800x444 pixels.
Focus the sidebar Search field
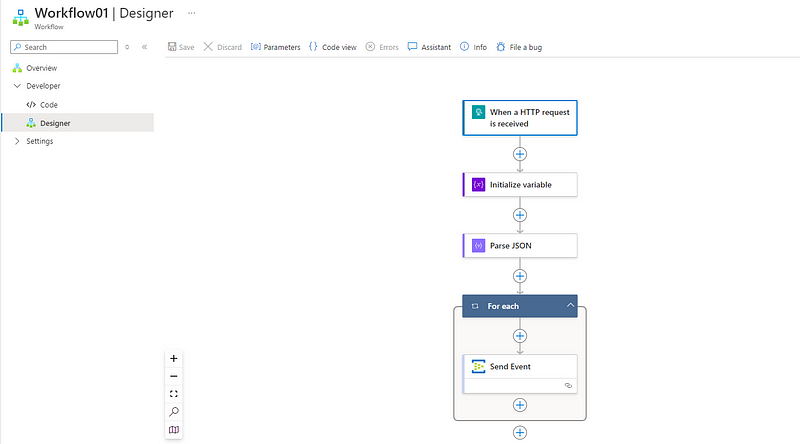point(64,47)
